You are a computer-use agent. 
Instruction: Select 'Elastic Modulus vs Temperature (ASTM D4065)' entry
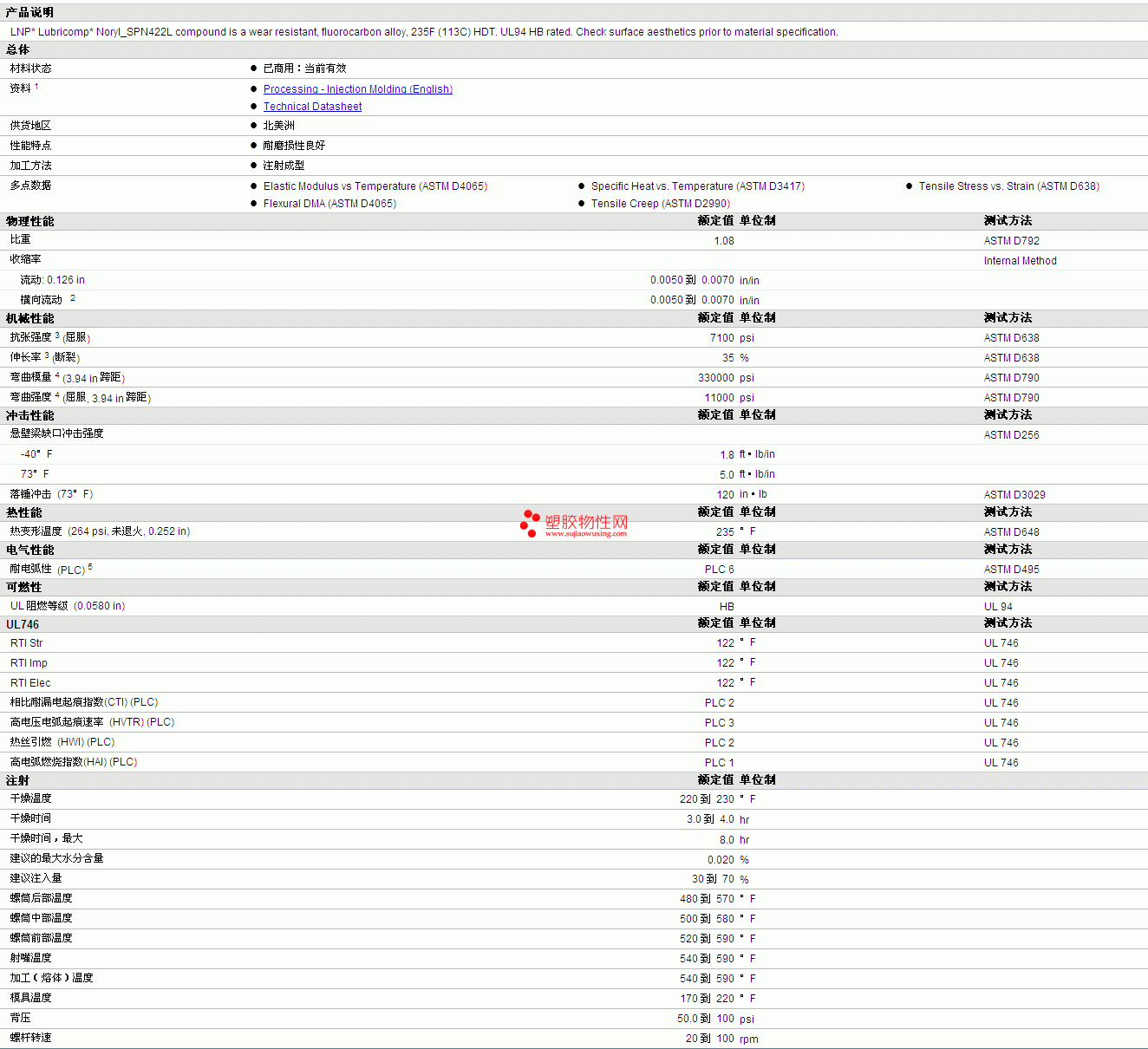click(x=375, y=186)
